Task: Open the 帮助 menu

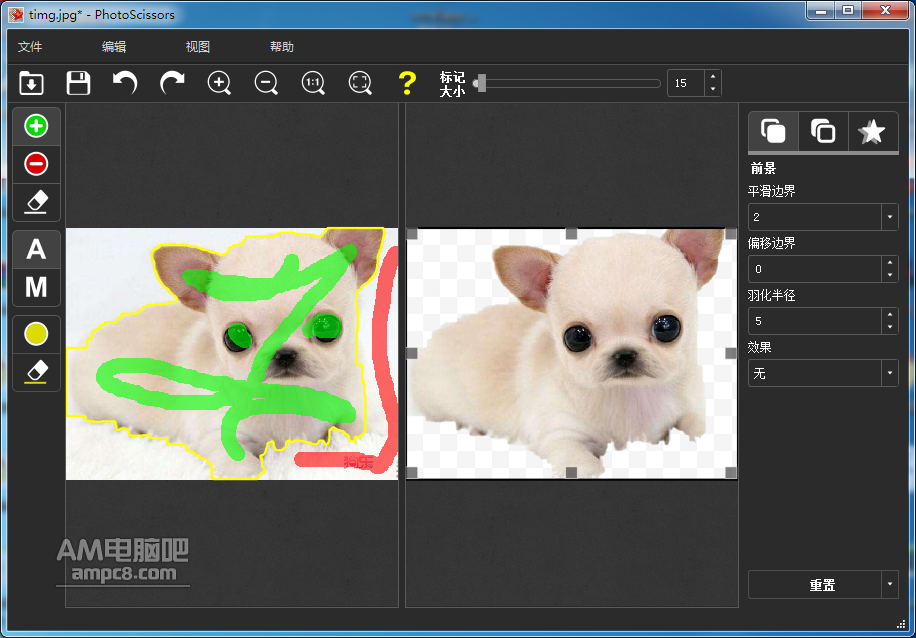Action: tap(282, 47)
